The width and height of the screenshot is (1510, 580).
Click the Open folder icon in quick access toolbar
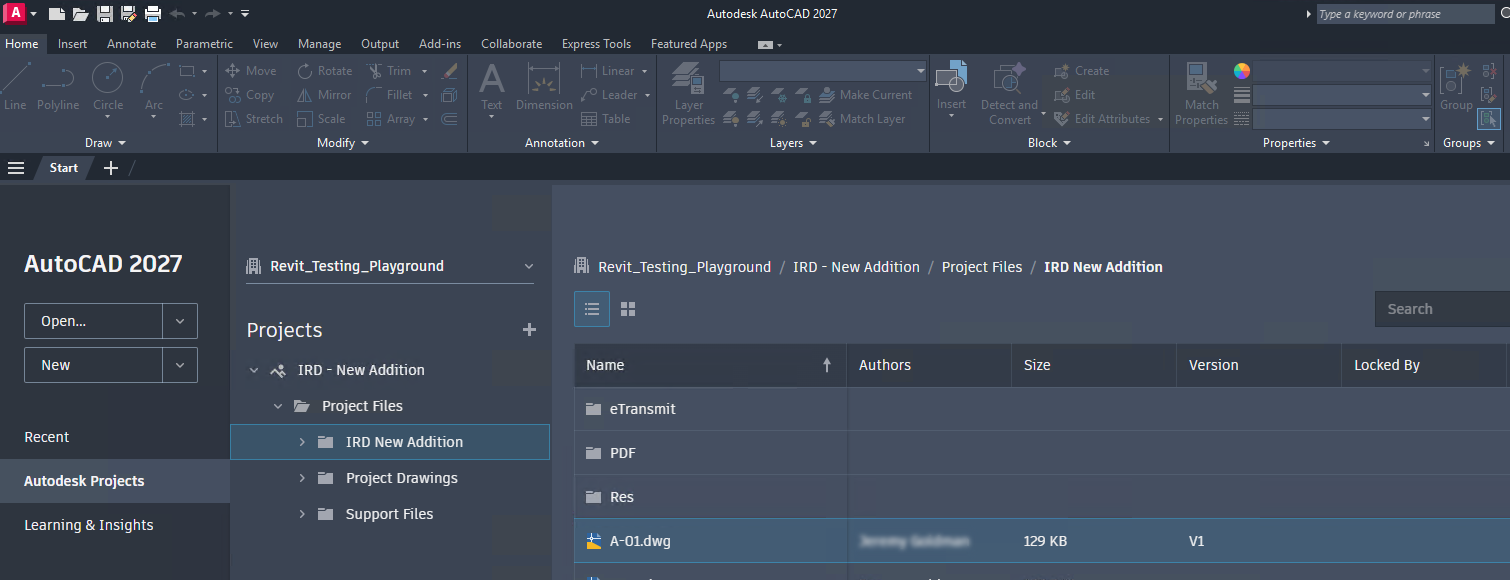81,14
